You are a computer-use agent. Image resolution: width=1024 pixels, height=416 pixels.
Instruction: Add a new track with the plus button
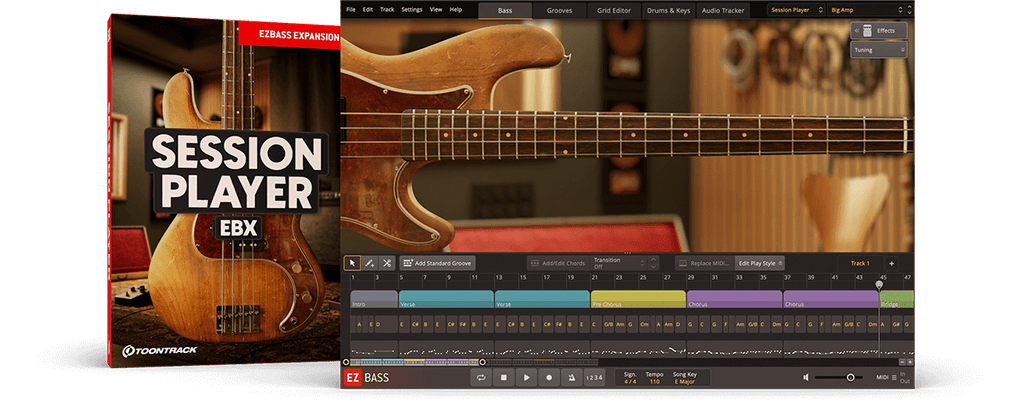point(891,263)
